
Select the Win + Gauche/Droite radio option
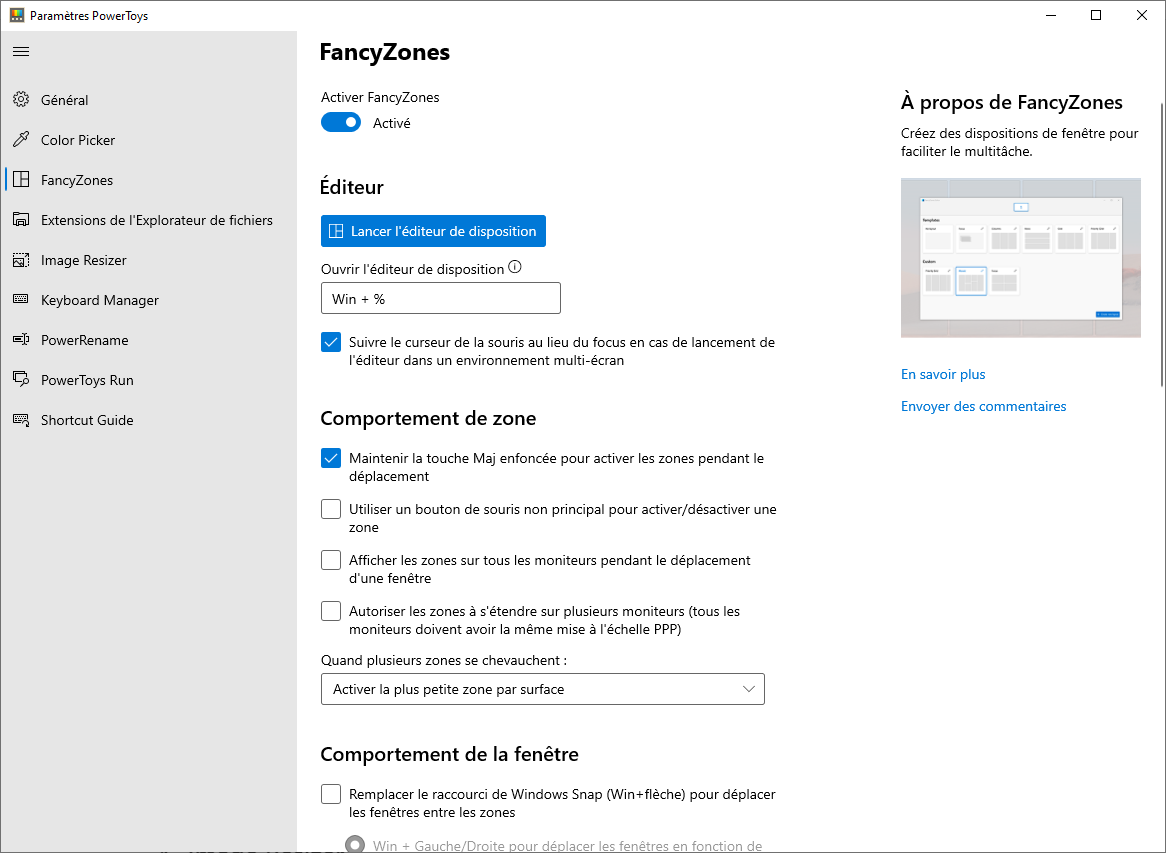355,845
